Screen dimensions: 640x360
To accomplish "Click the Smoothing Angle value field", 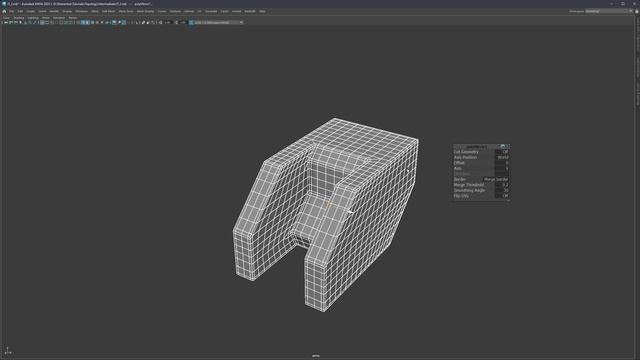I will (x=502, y=190).
